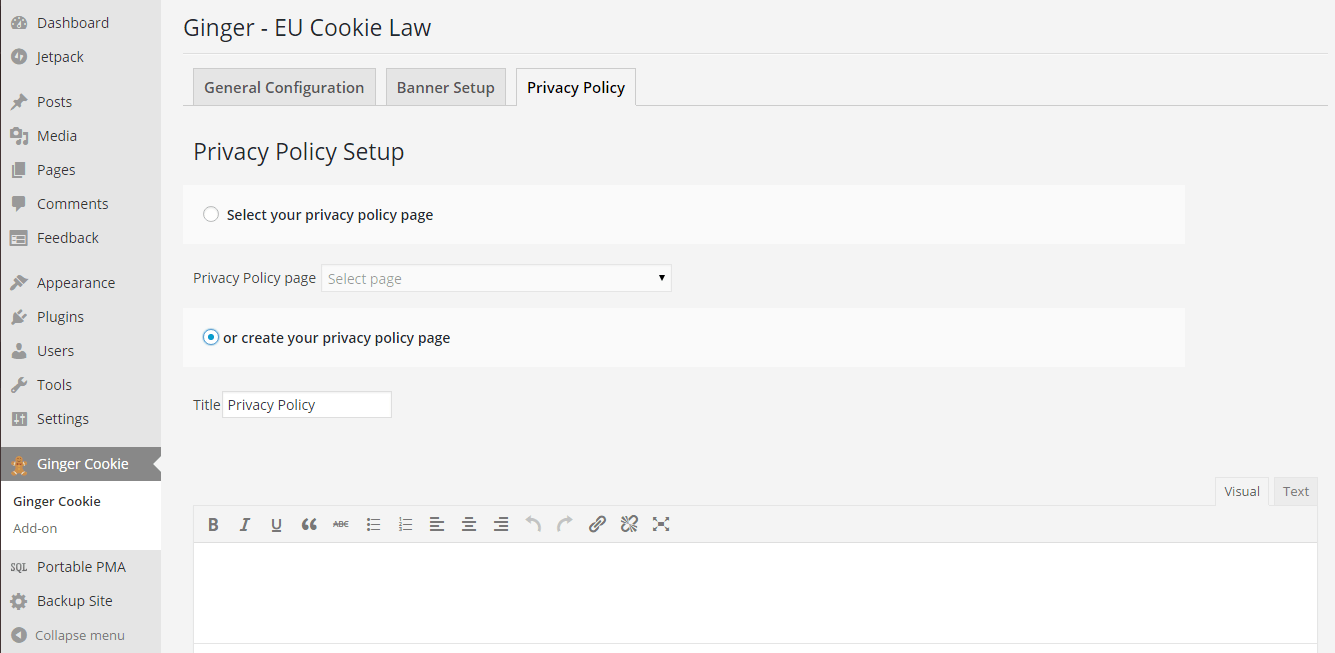Undo last edit in editor
This screenshot has height=653, width=1335.
(533, 524)
